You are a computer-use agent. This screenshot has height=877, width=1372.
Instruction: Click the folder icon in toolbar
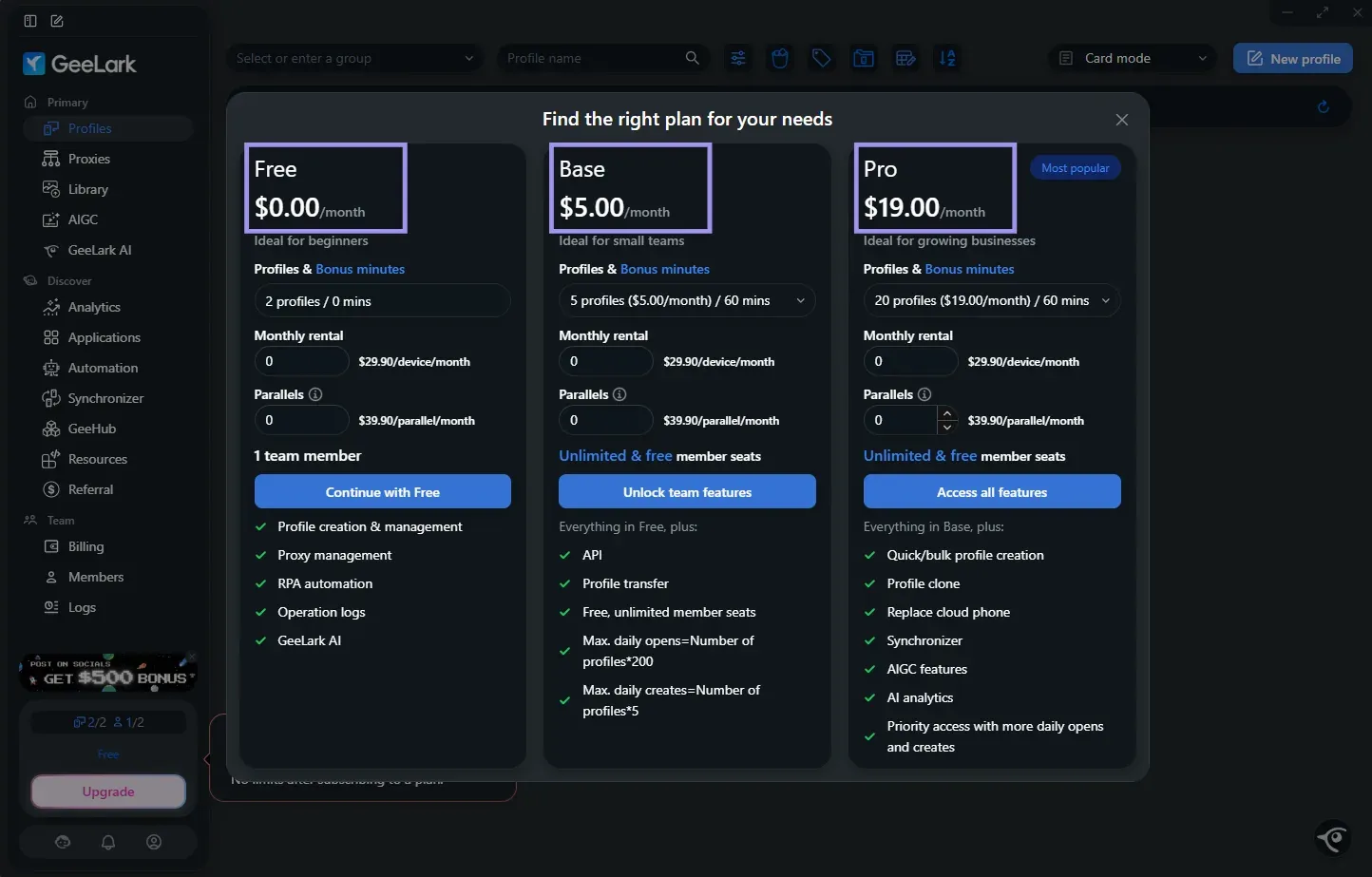(864, 58)
